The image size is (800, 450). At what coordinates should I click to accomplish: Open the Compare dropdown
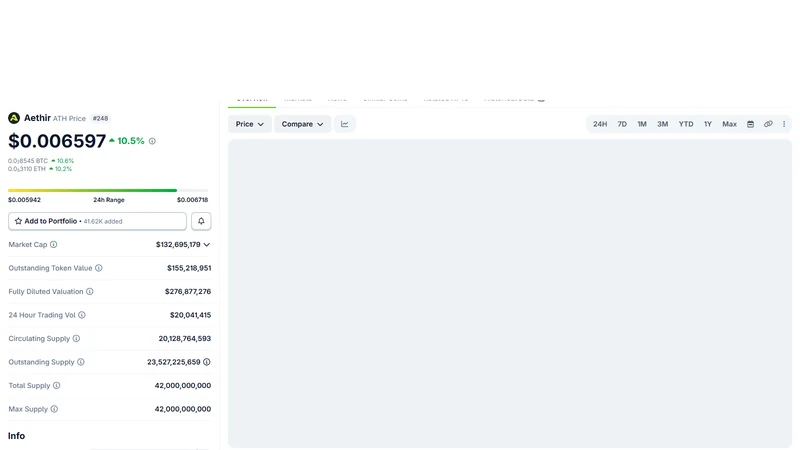coord(303,124)
